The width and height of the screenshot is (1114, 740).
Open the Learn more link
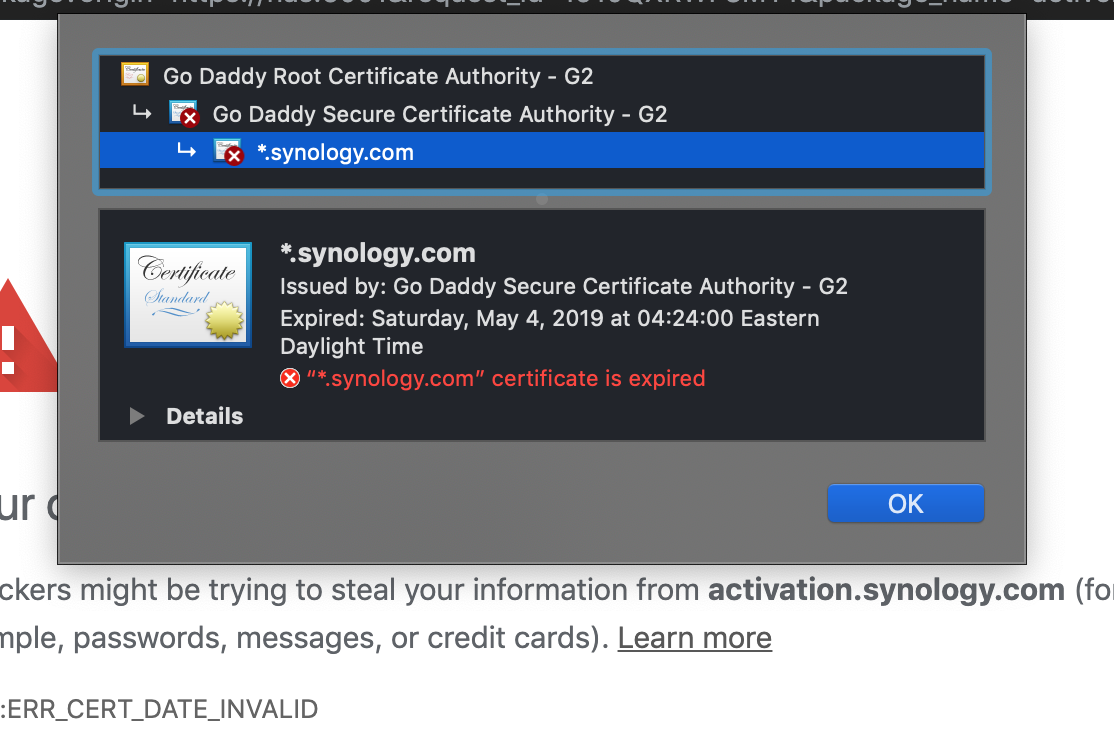click(694, 637)
